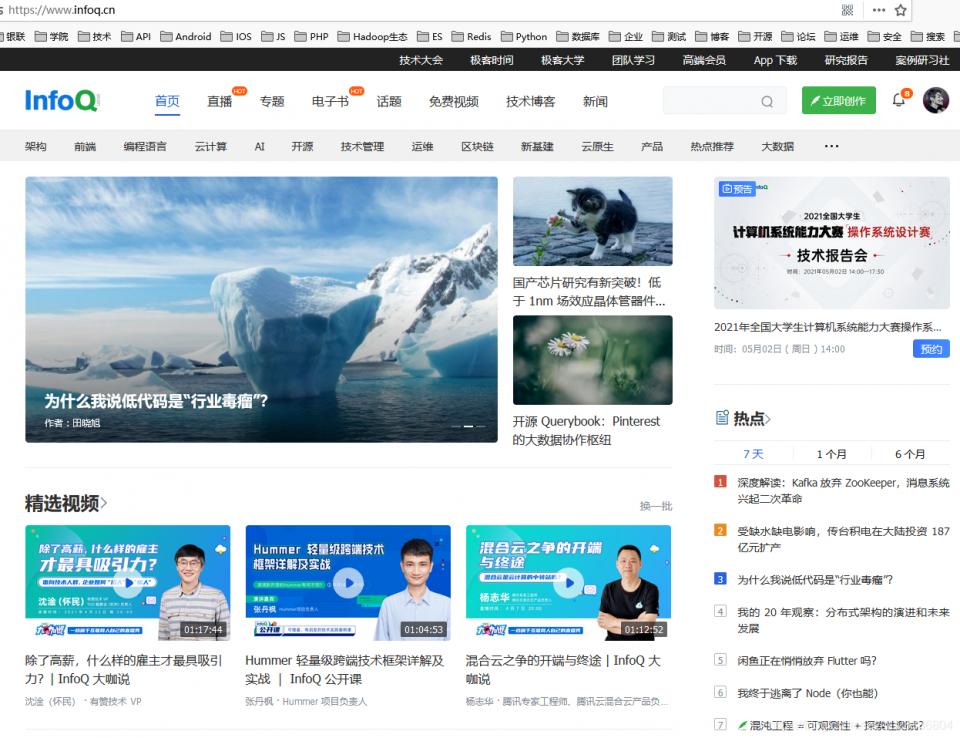This screenshot has height=738, width=960.
Task: Switch to the 电子书 tab
Action: click(x=330, y=101)
